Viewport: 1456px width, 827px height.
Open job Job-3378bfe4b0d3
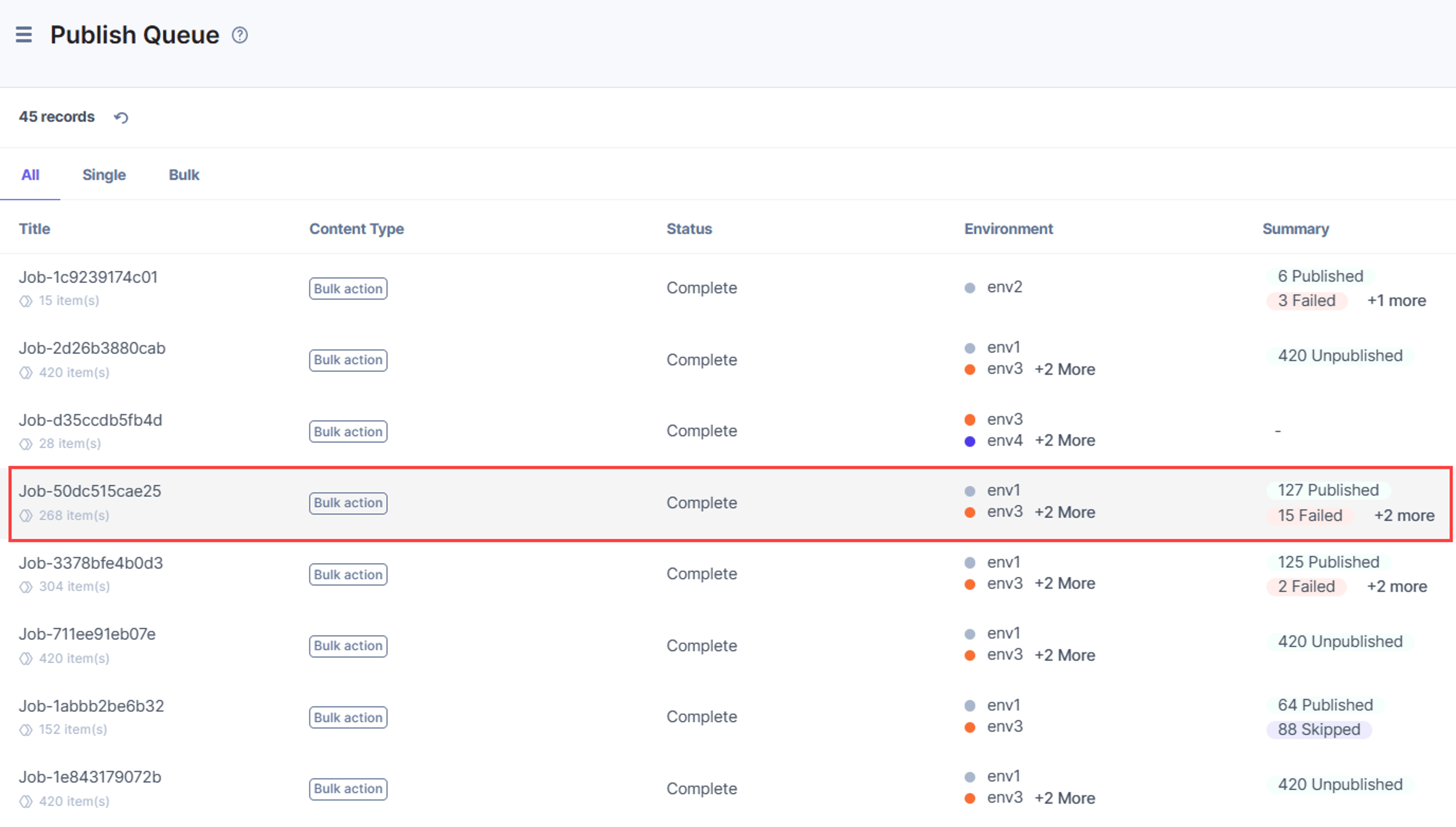coord(91,563)
